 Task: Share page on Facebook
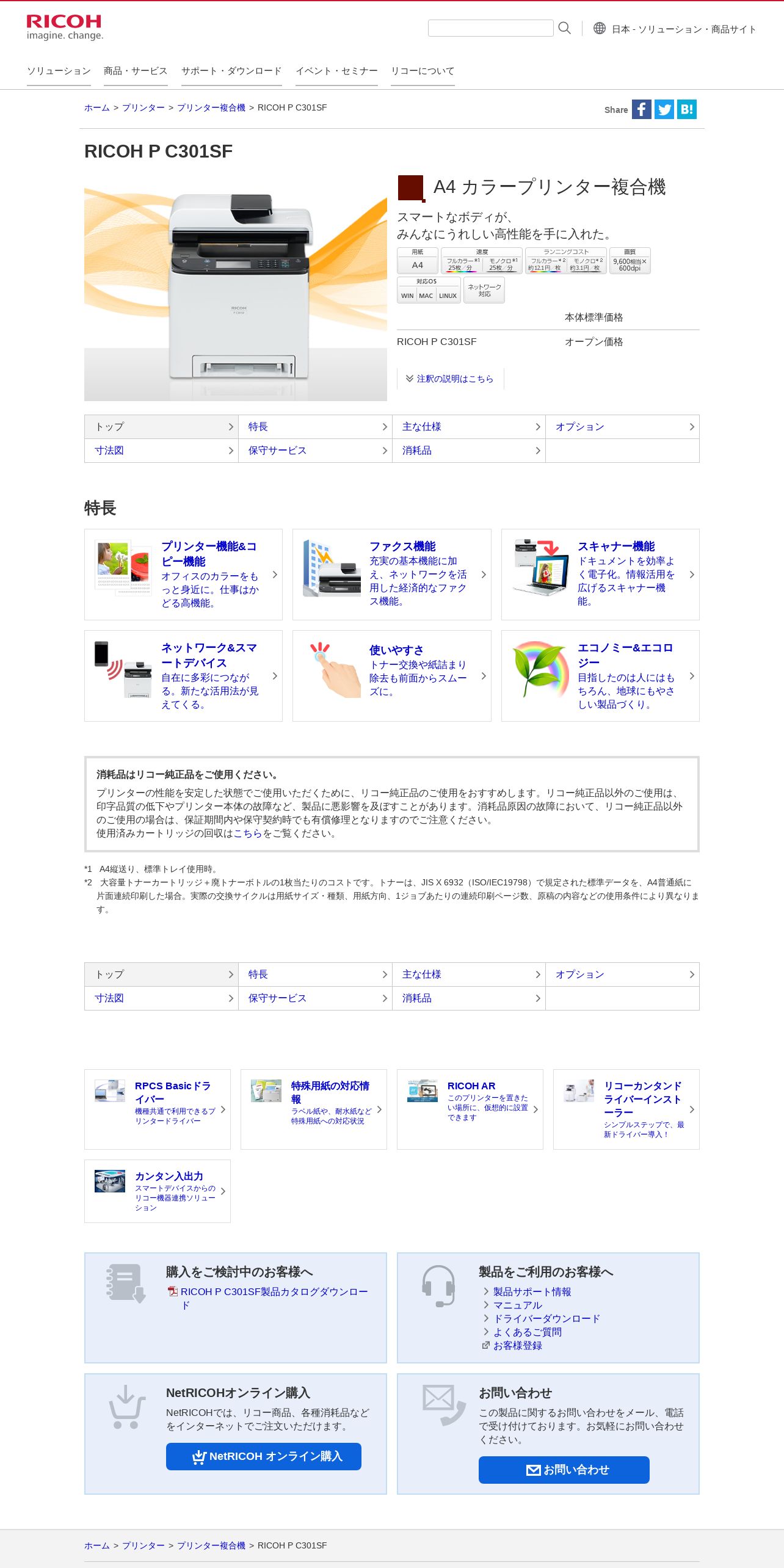tap(641, 109)
